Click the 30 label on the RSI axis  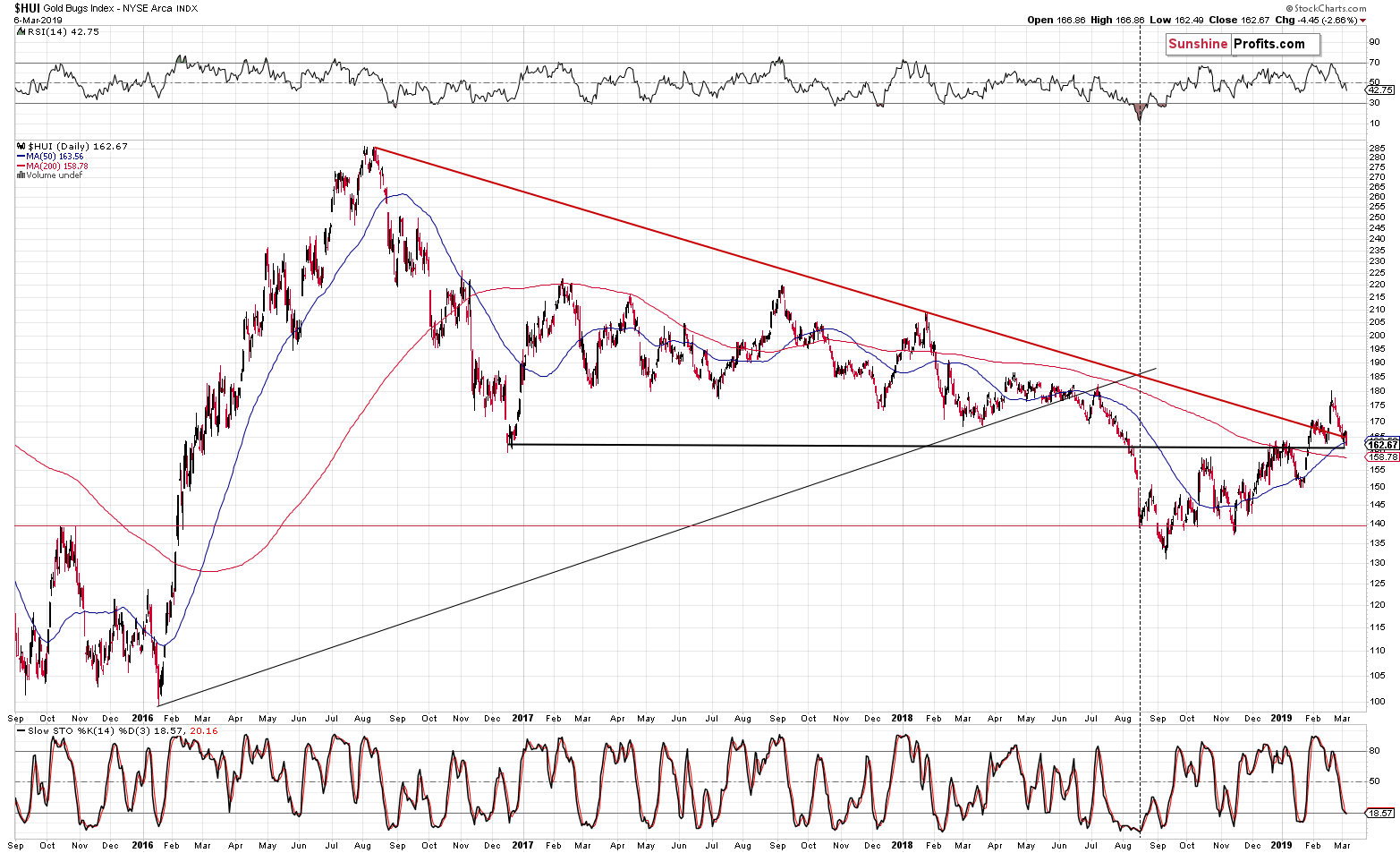1375,102
